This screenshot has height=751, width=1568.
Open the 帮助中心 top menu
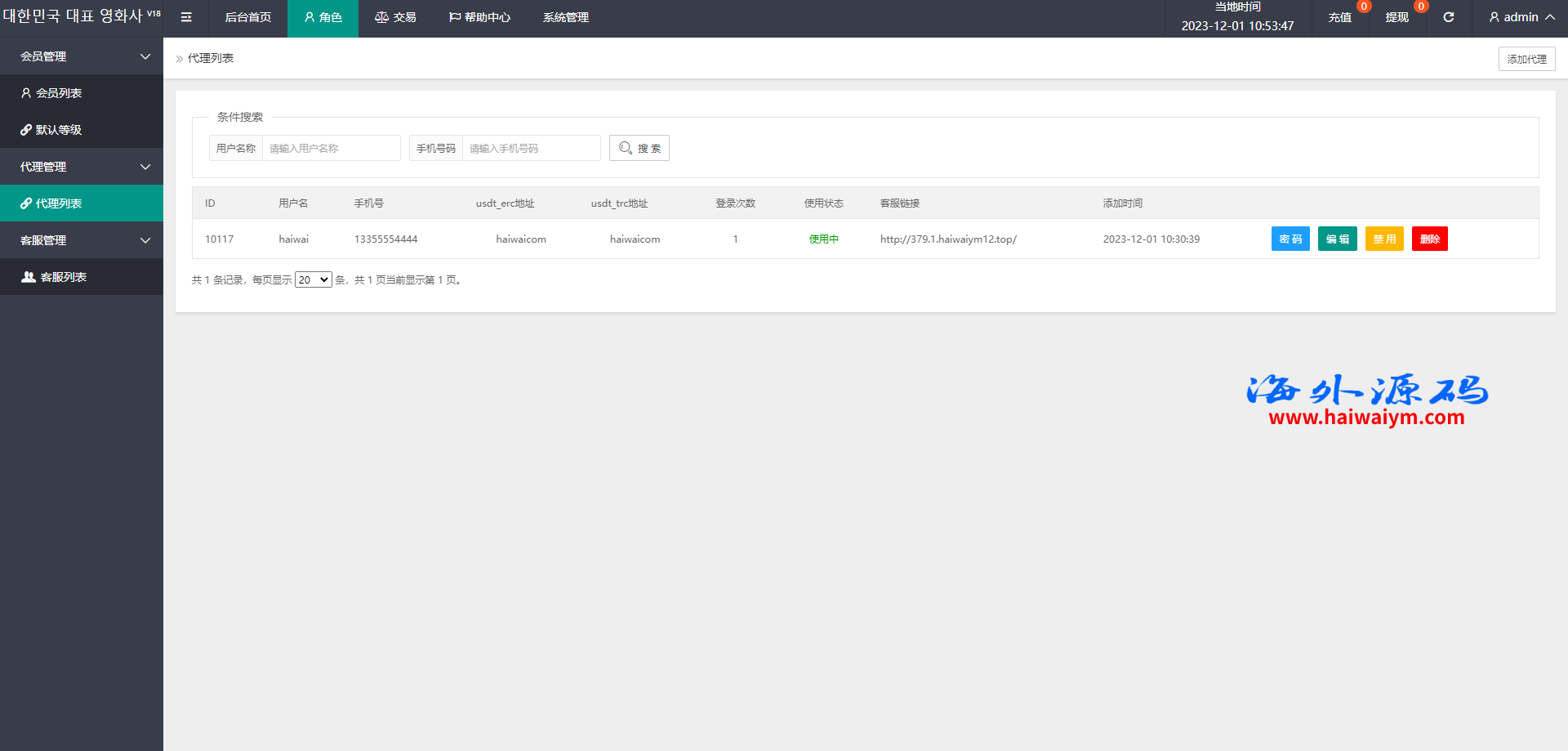pos(479,17)
